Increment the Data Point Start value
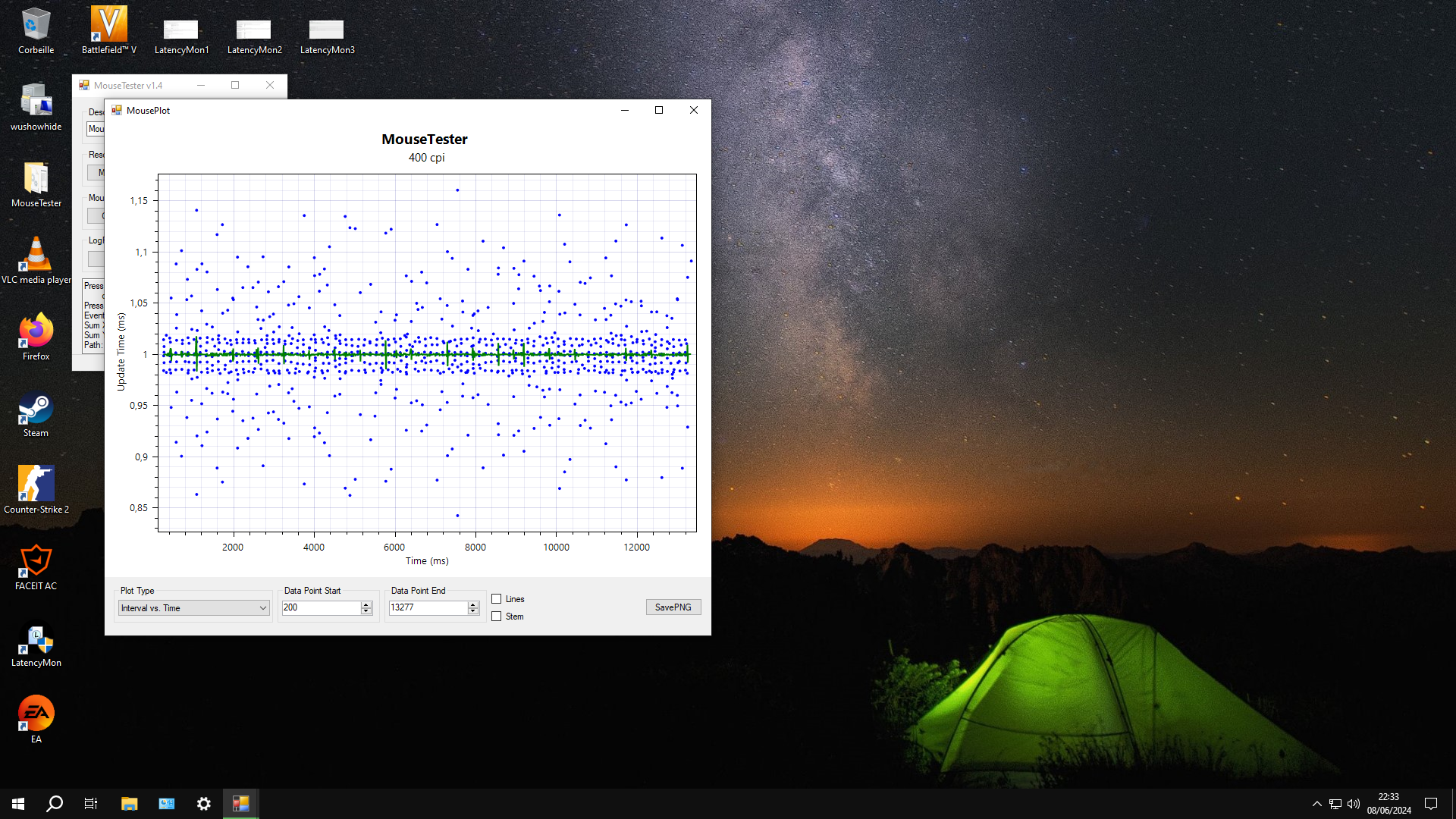The width and height of the screenshot is (1456, 819). pos(366,604)
